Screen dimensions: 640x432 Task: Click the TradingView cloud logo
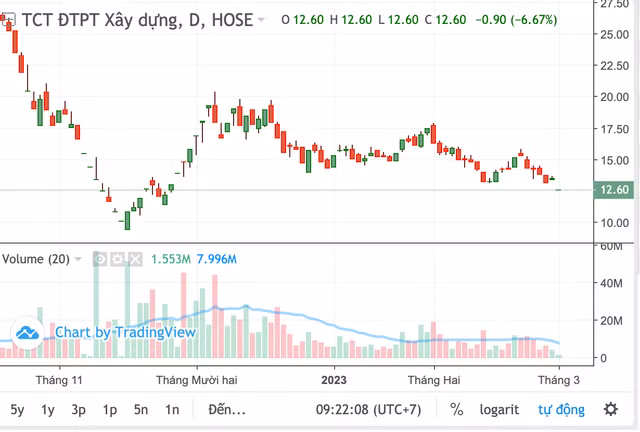pyautogui.click(x=27, y=332)
